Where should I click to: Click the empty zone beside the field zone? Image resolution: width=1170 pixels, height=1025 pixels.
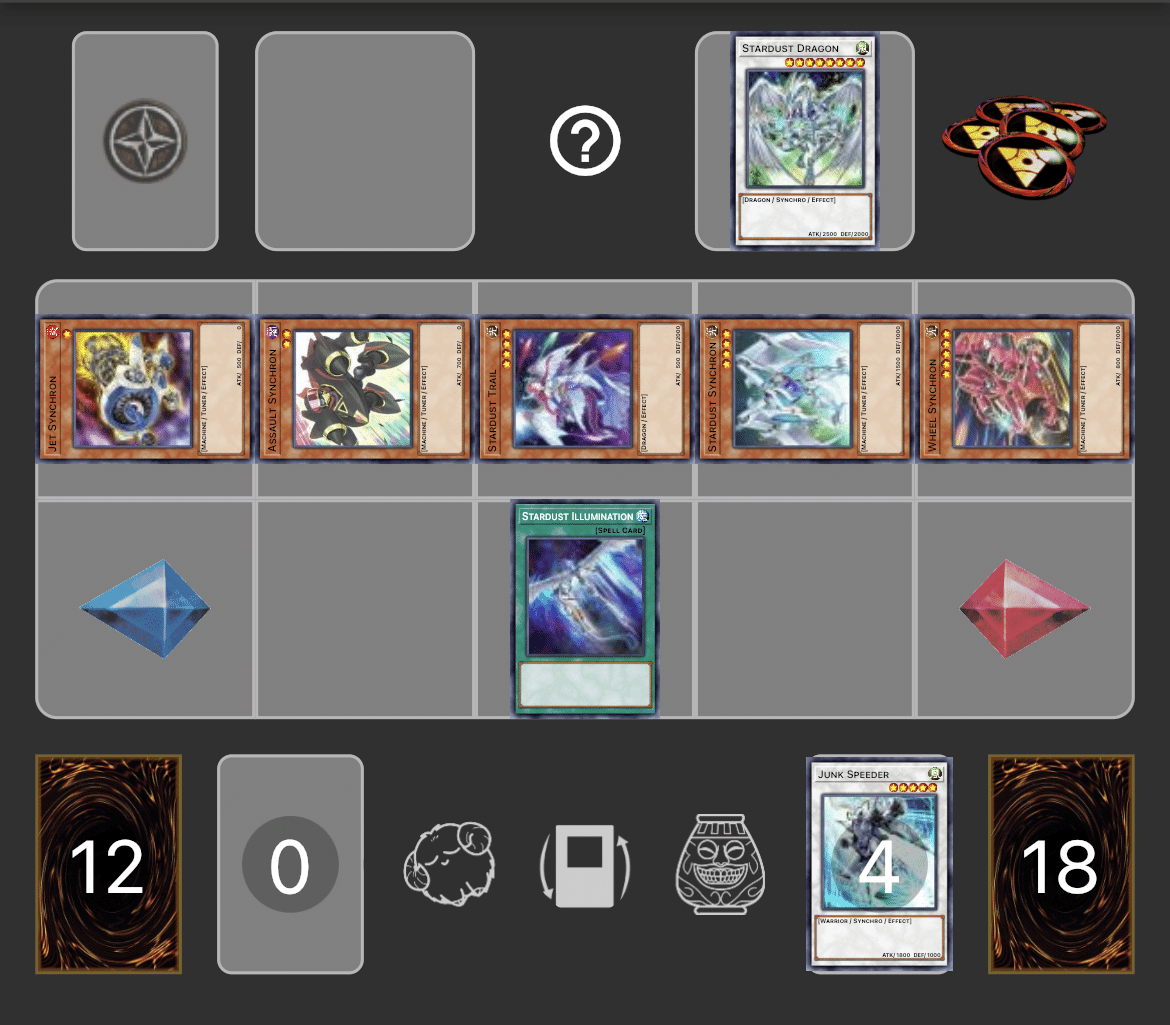(x=365, y=141)
